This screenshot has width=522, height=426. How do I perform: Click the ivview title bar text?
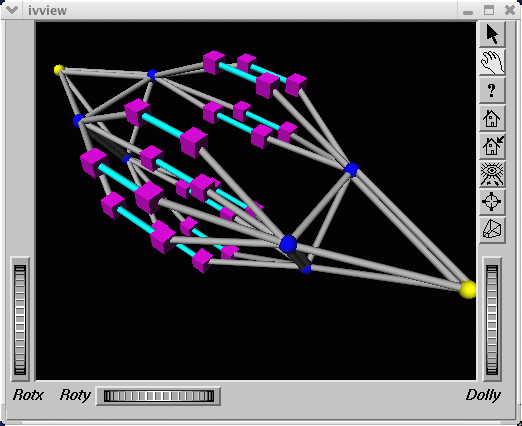tap(47, 11)
